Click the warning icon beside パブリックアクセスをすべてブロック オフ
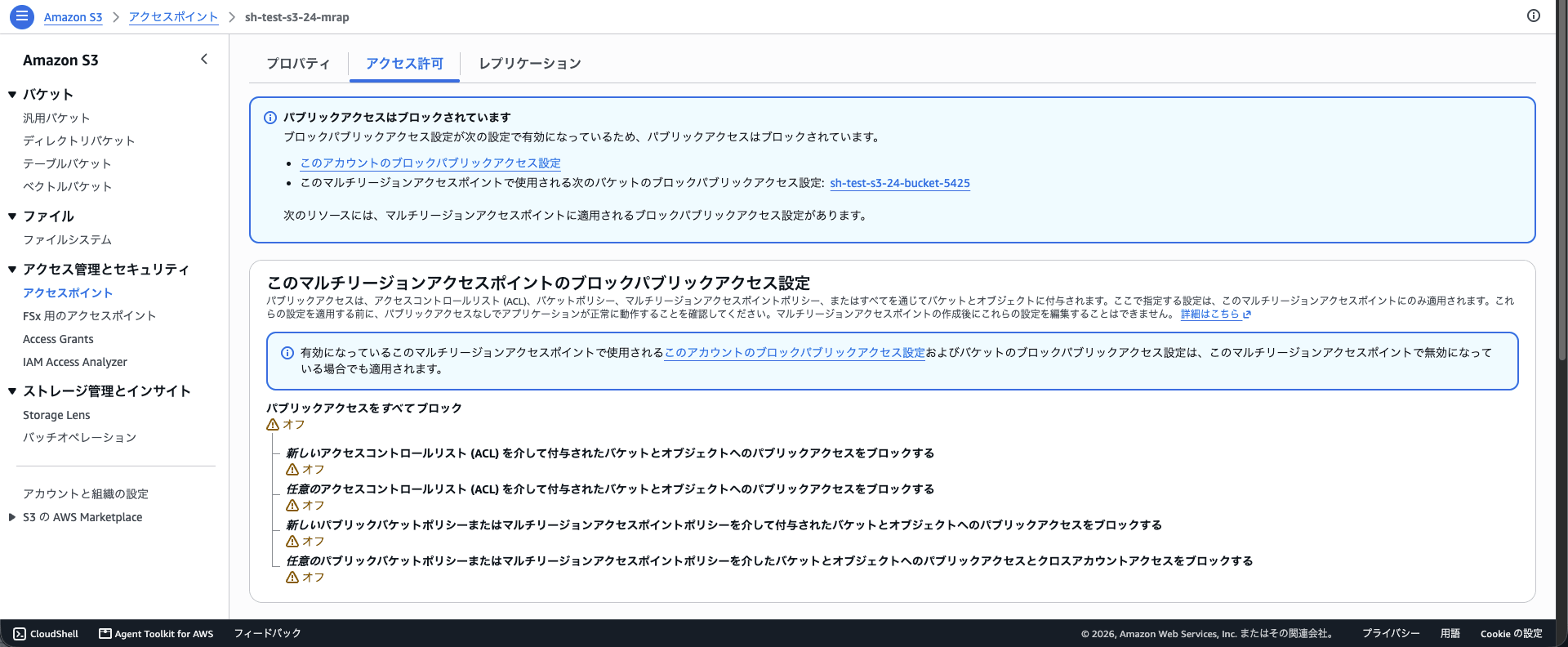 [x=273, y=425]
